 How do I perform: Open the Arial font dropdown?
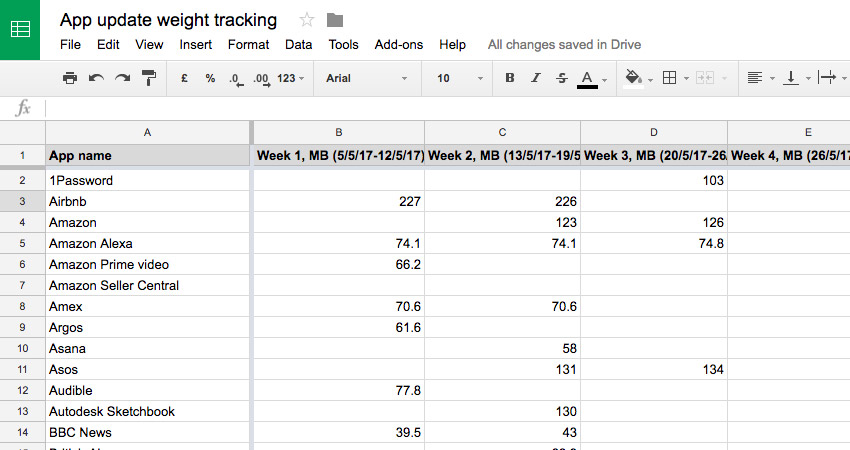tap(366, 78)
